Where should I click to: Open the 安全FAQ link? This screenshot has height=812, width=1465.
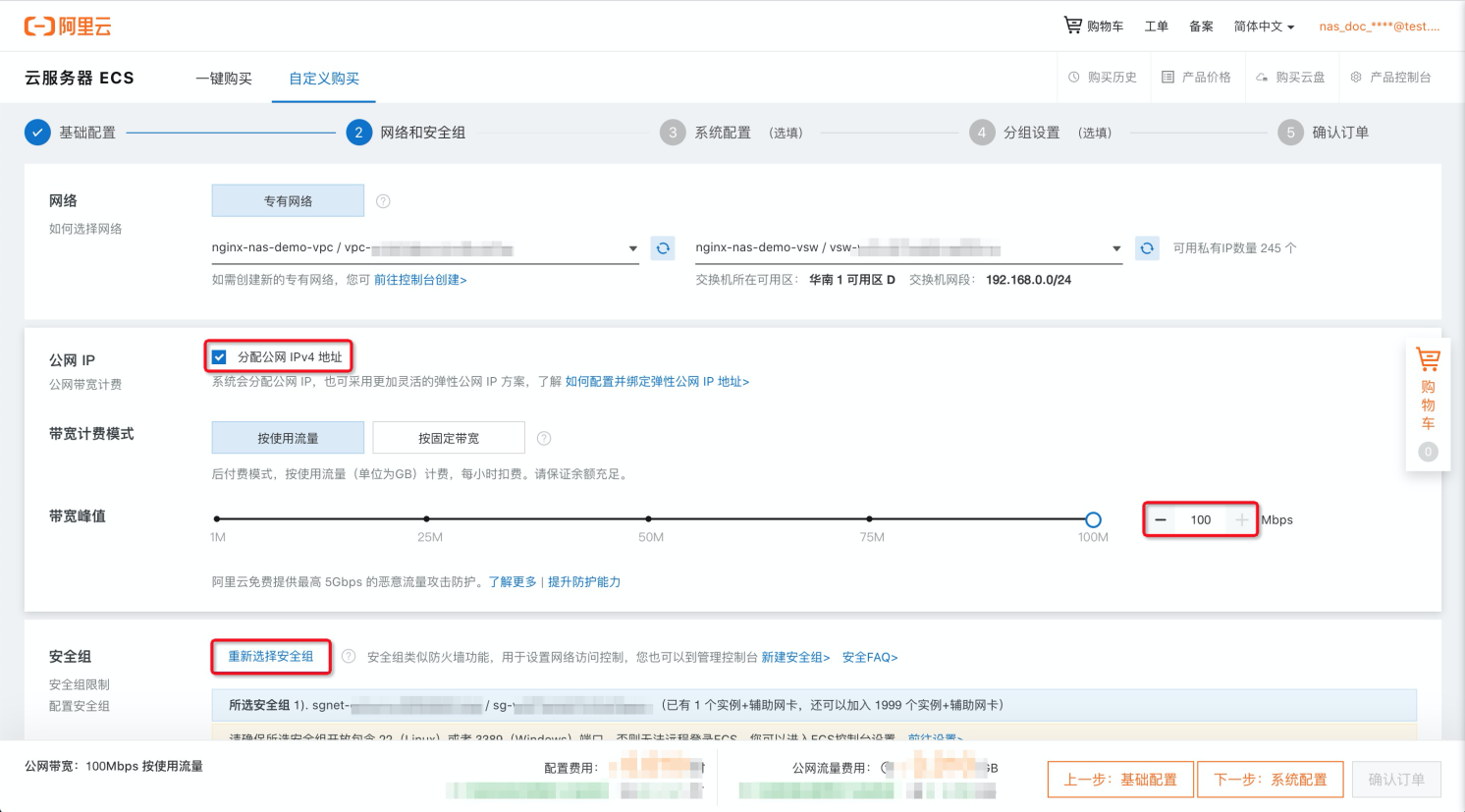coord(870,658)
